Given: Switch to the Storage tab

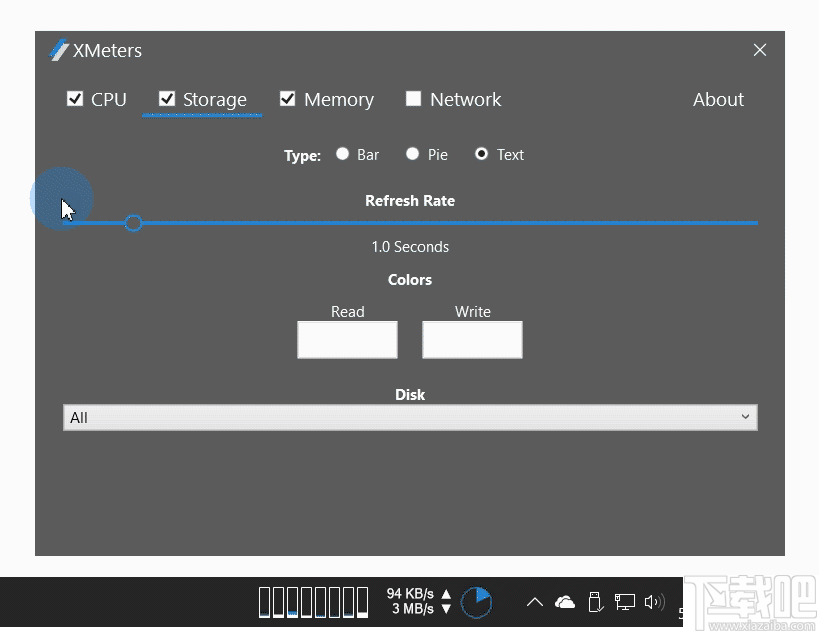Looking at the screenshot, I should click(215, 99).
